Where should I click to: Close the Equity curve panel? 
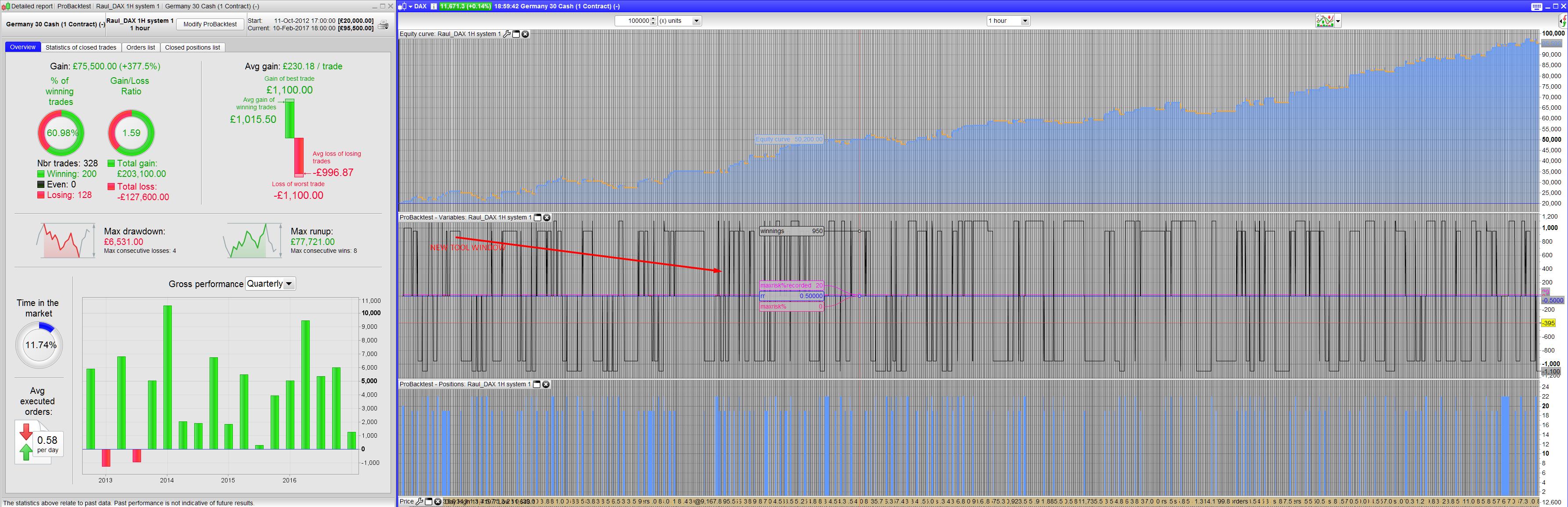click(x=525, y=34)
